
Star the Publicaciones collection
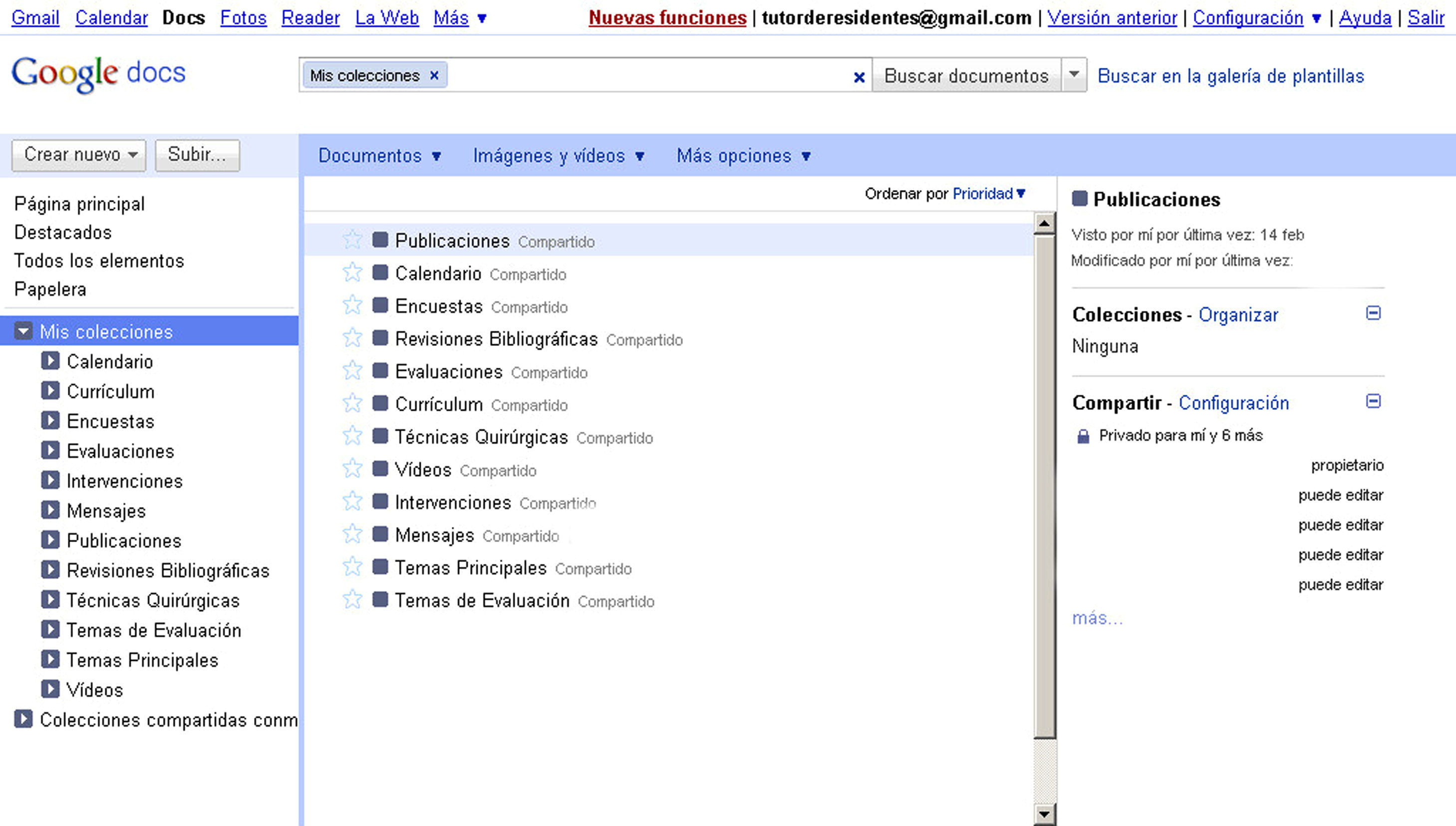(x=352, y=240)
